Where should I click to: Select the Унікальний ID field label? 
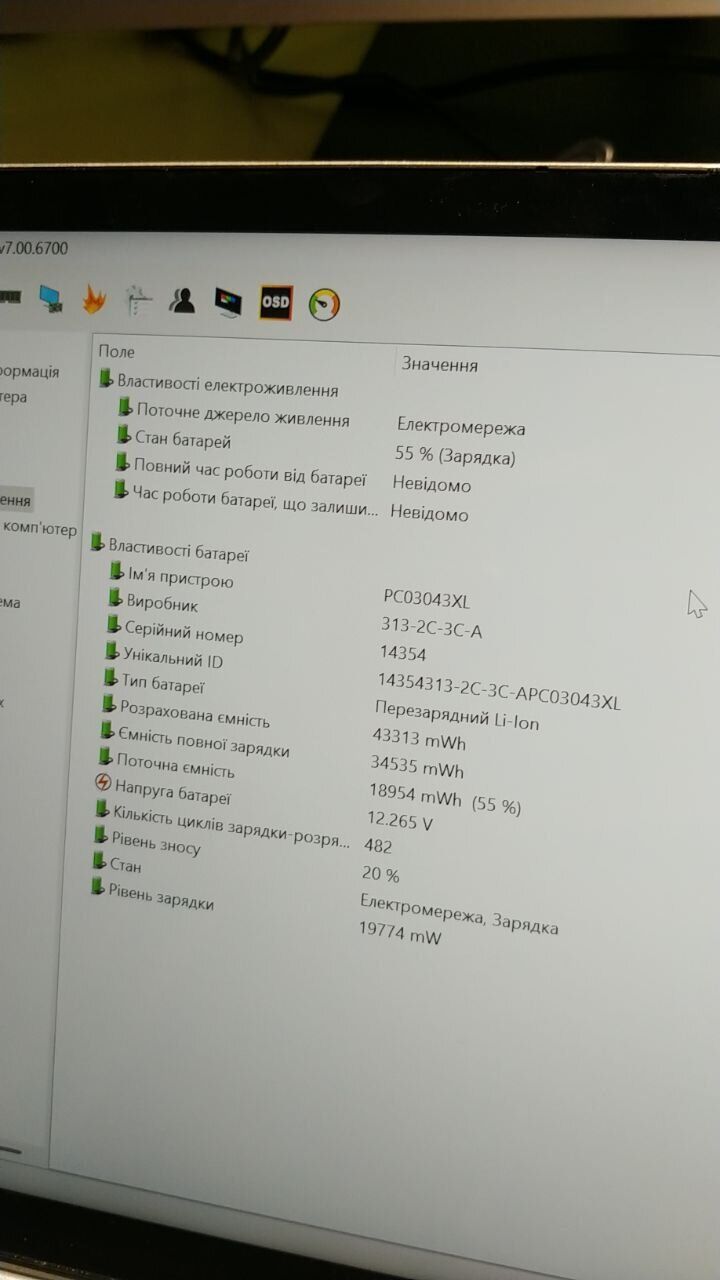[x=172, y=657]
